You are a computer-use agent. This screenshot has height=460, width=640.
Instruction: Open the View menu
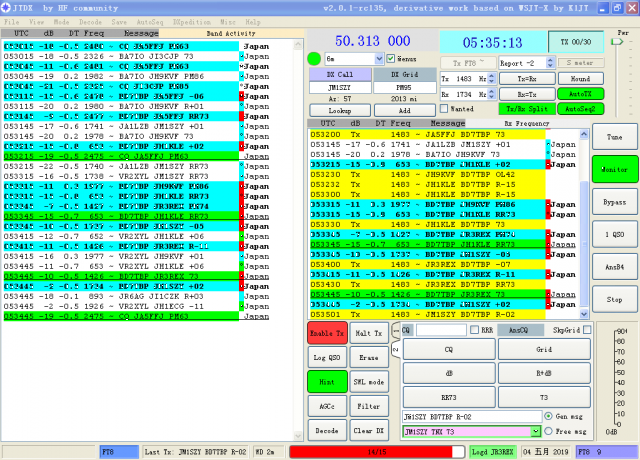(x=36, y=22)
